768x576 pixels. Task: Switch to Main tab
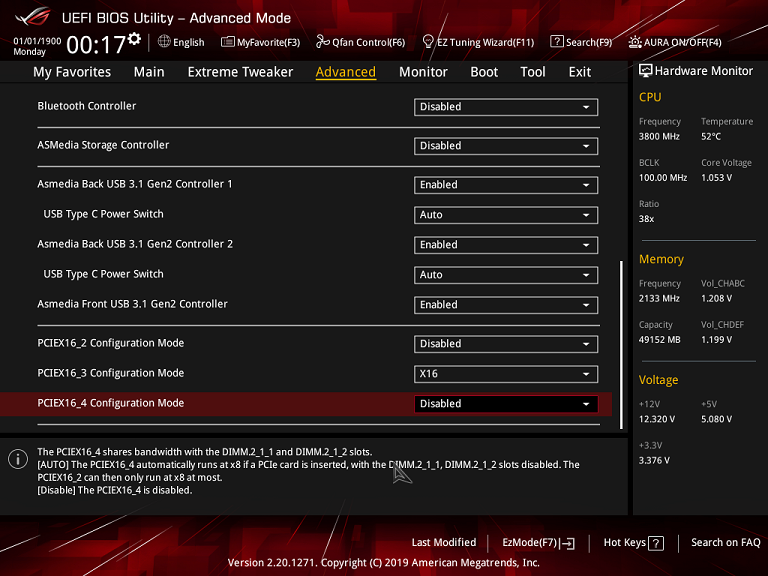(x=149, y=72)
